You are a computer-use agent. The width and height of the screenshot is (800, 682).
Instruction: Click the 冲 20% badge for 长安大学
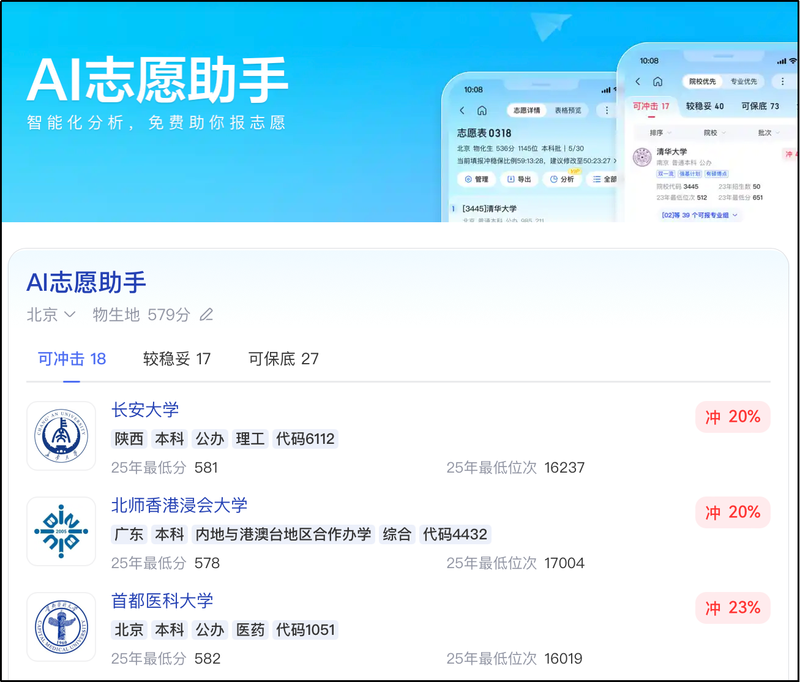[733, 417]
